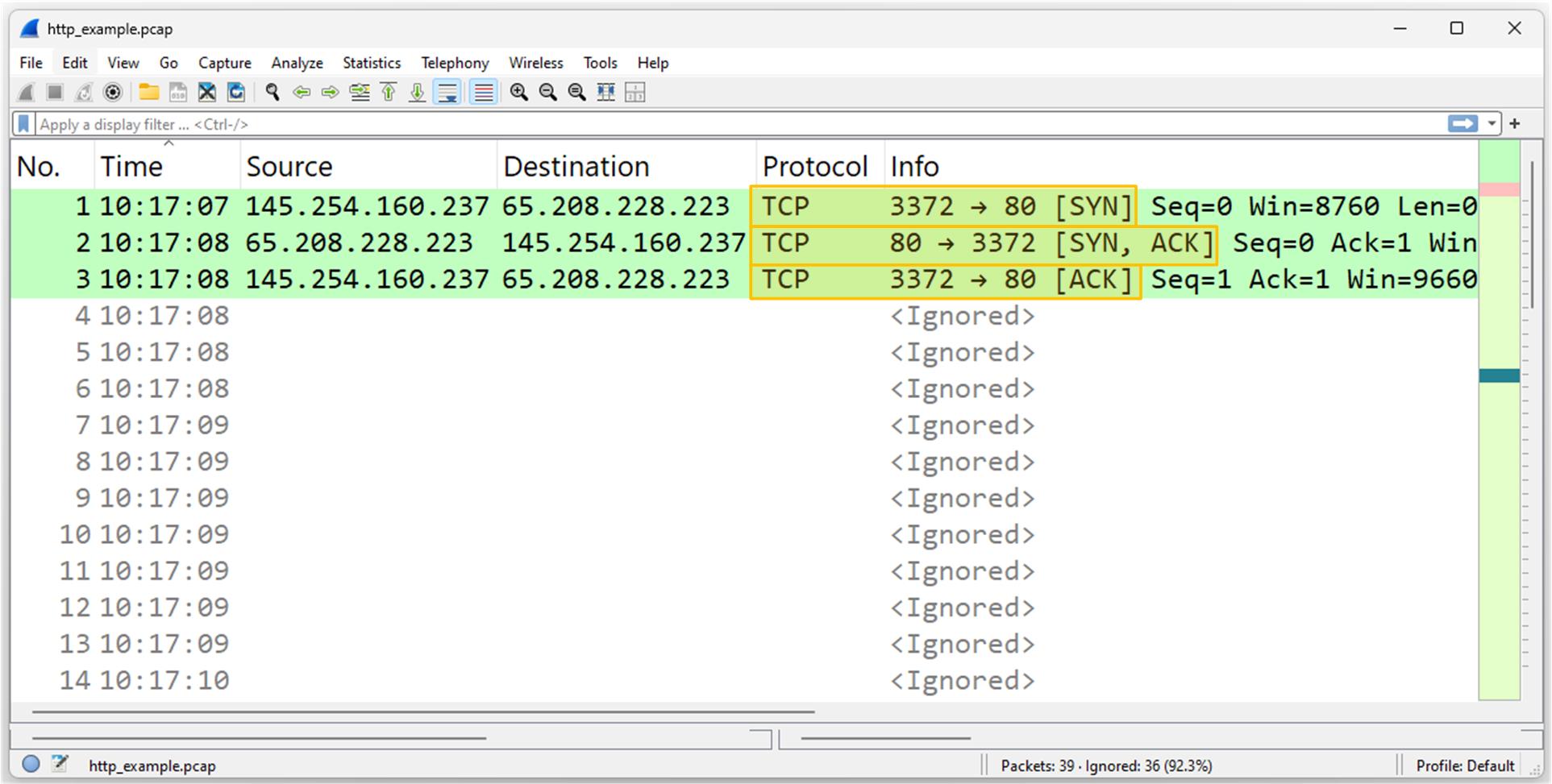Click the teal marker in the packet minimap
Viewport: 1552px width, 784px height.
pos(1499,375)
